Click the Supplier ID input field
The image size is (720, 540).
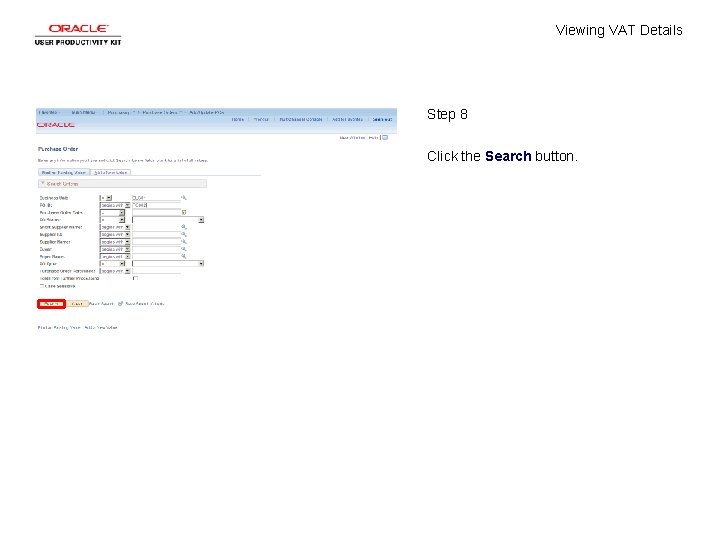click(x=156, y=235)
